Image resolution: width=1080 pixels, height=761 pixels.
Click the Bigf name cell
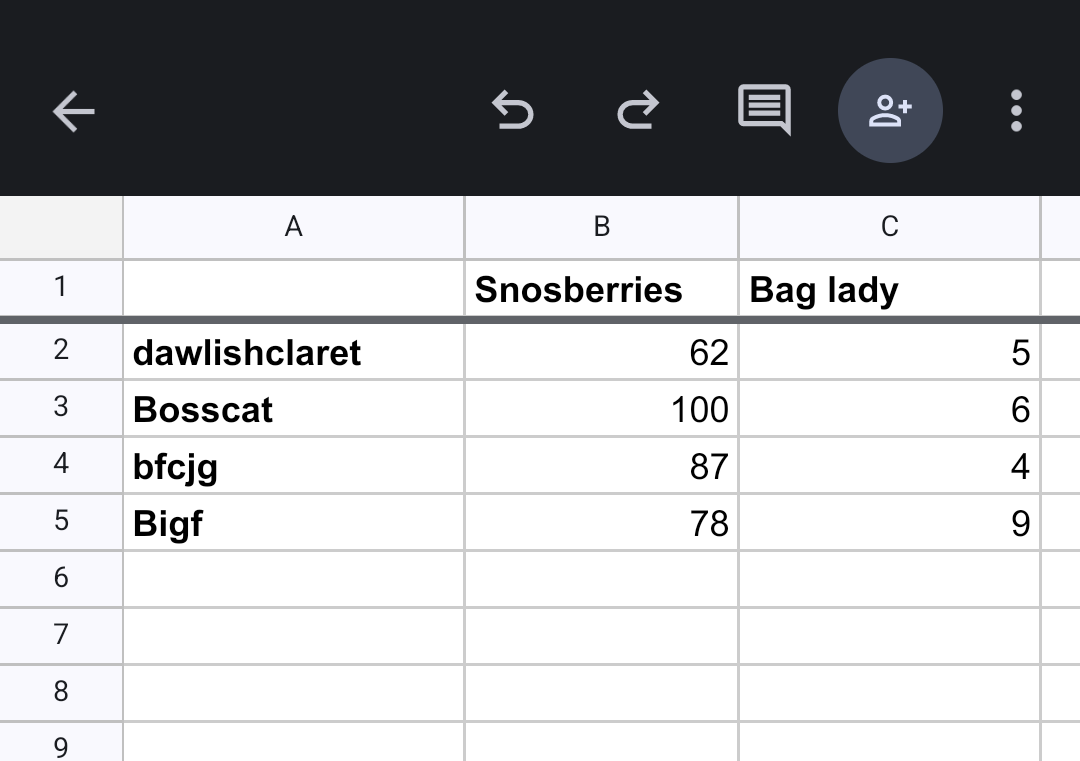pos(293,523)
